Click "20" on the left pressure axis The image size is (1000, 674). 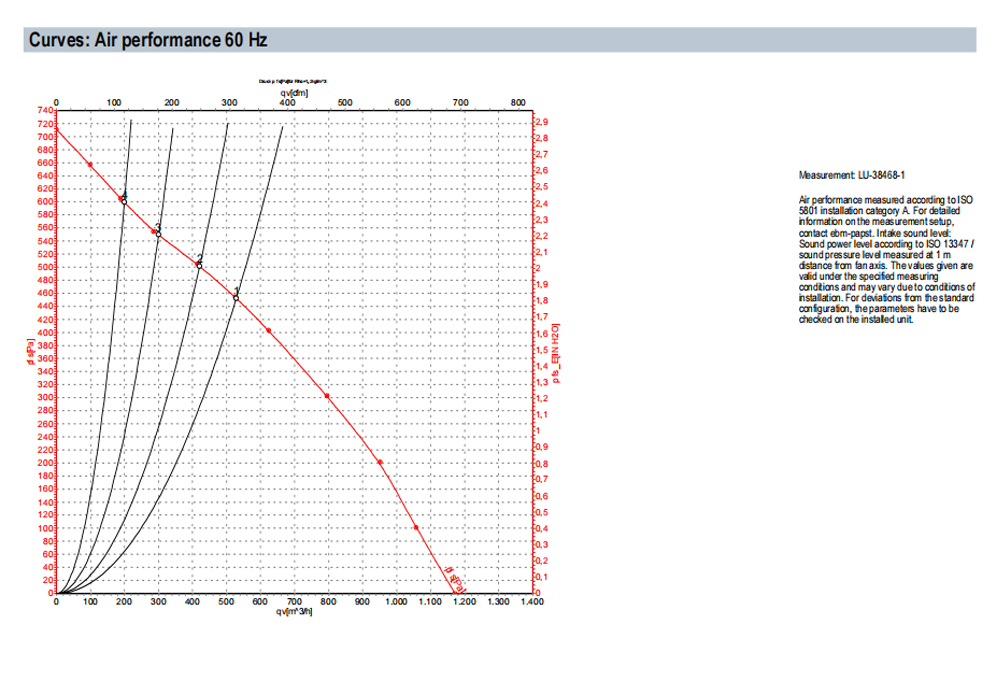coord(48,580)
